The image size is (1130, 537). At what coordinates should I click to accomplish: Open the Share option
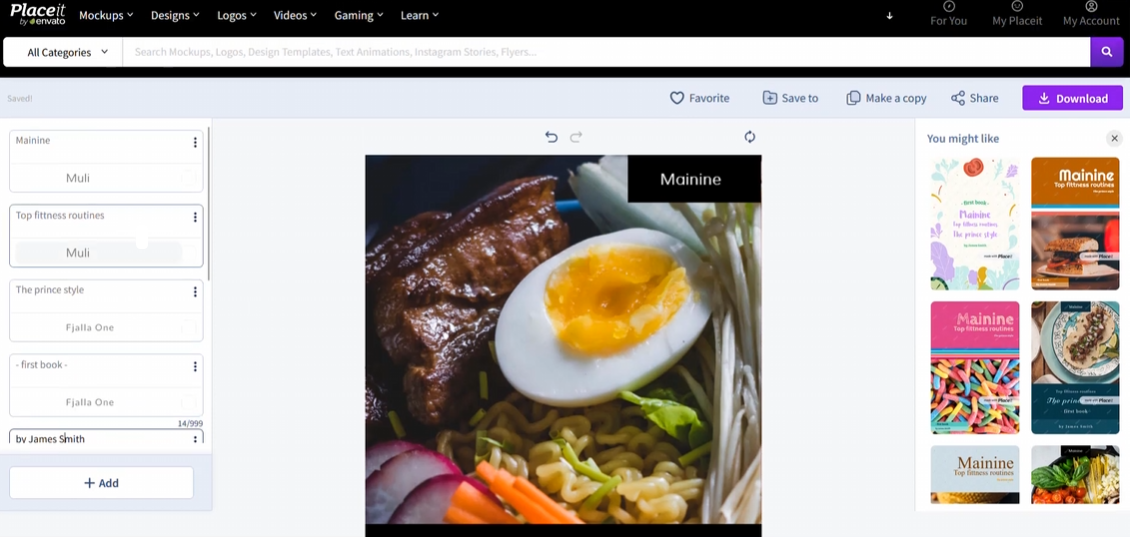point(974,98)
